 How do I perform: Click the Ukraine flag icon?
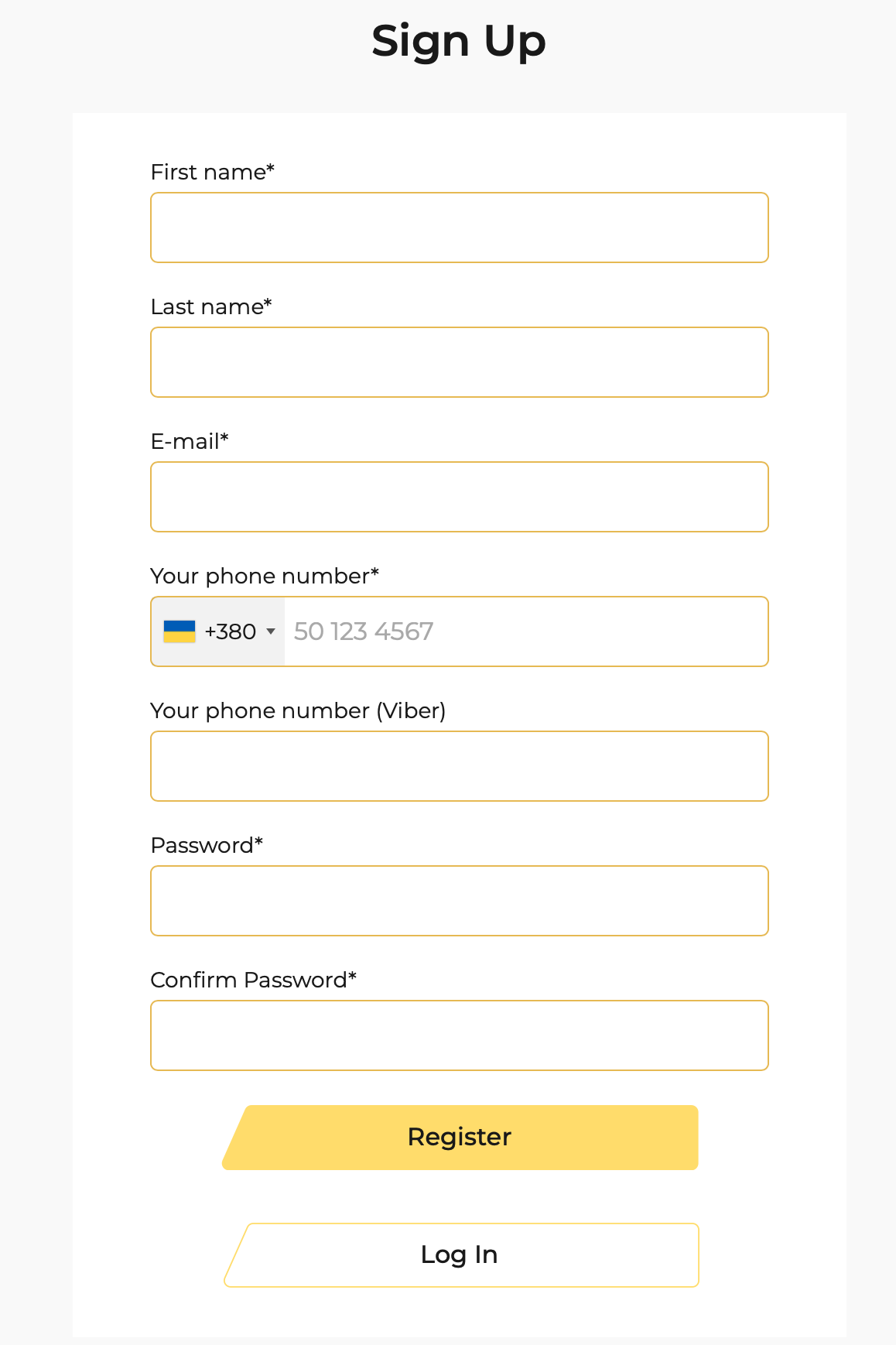point(179,631)
